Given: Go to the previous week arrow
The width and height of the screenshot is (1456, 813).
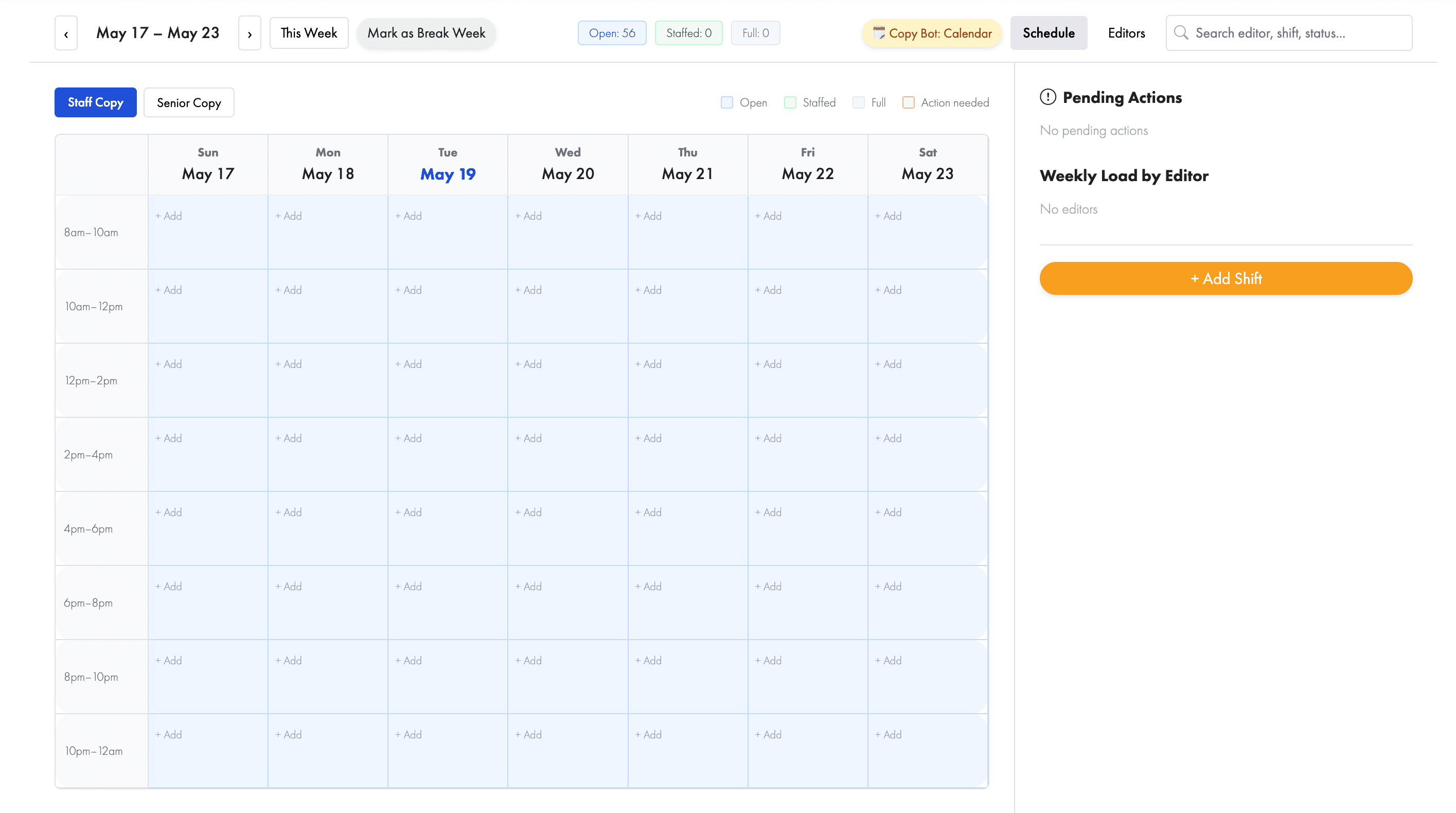Looking at the screenshot, I should point(66,33).
